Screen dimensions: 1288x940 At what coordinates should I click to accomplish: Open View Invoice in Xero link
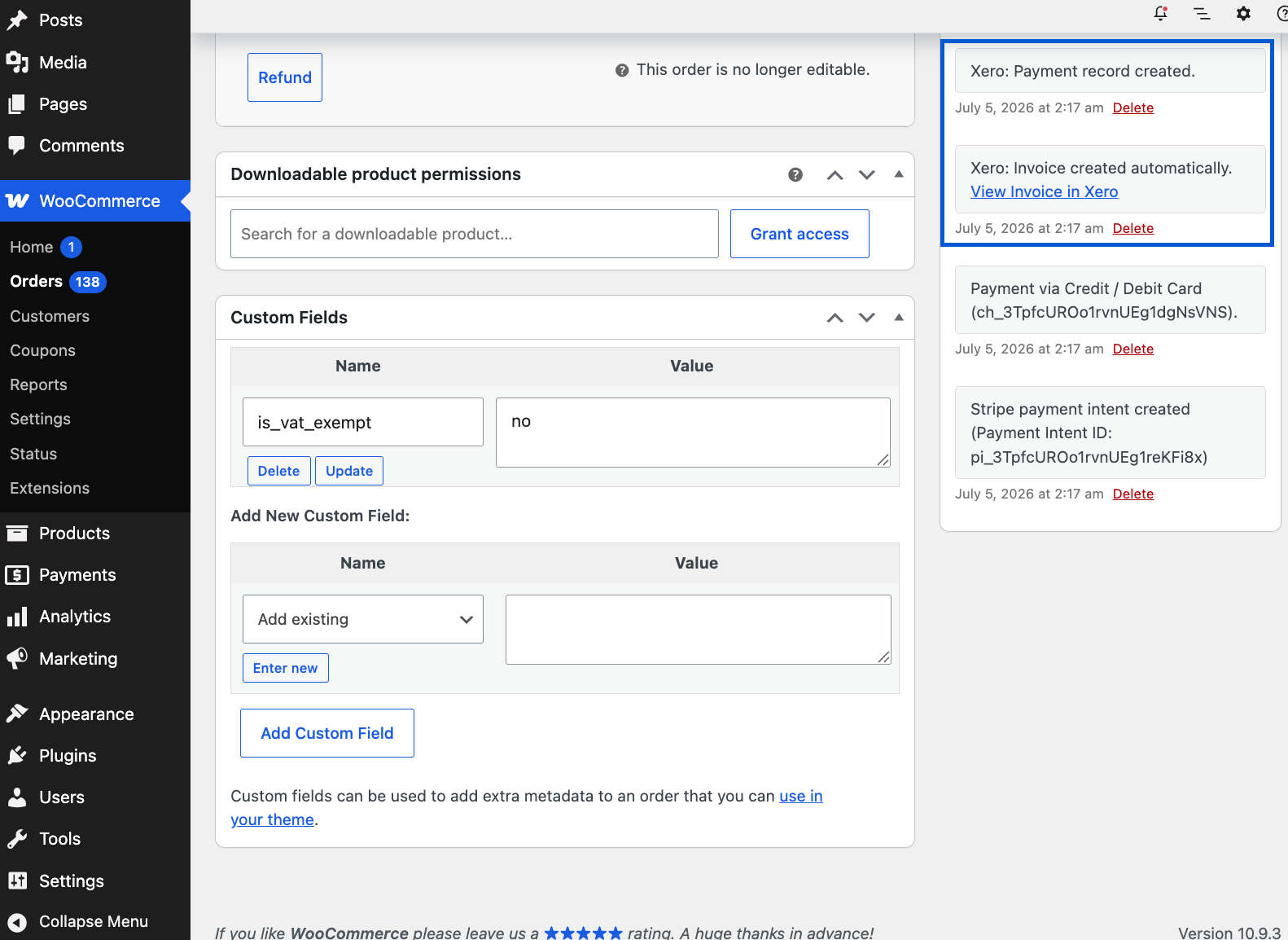(x=1044, y=191)
